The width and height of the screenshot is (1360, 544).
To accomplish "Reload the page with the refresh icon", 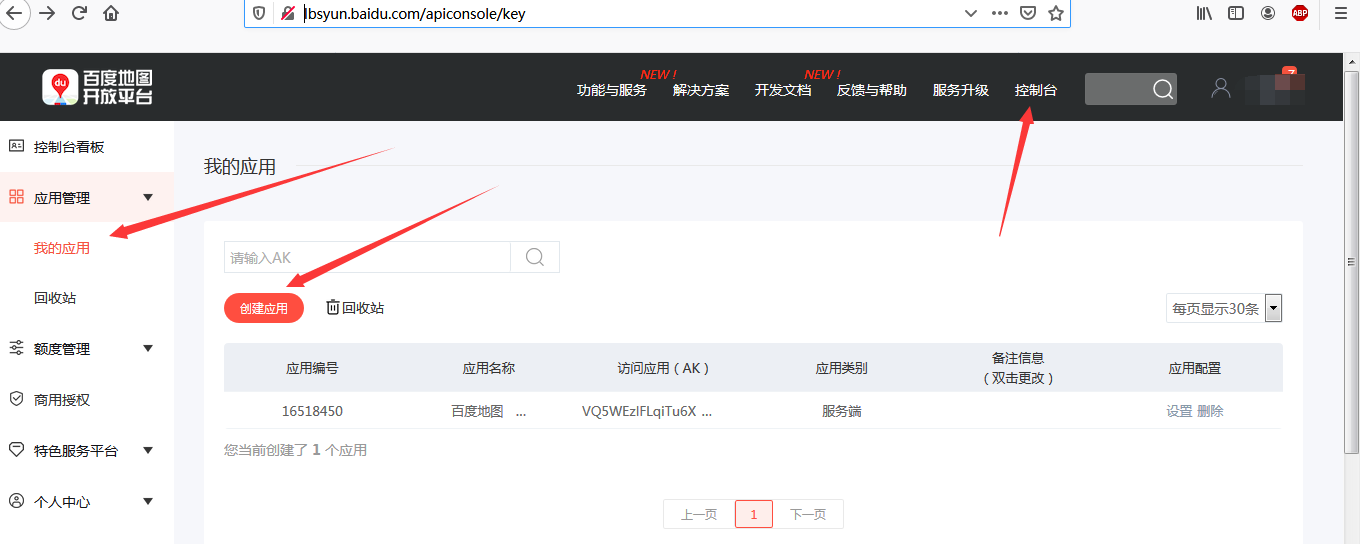I will click(79, 14).
